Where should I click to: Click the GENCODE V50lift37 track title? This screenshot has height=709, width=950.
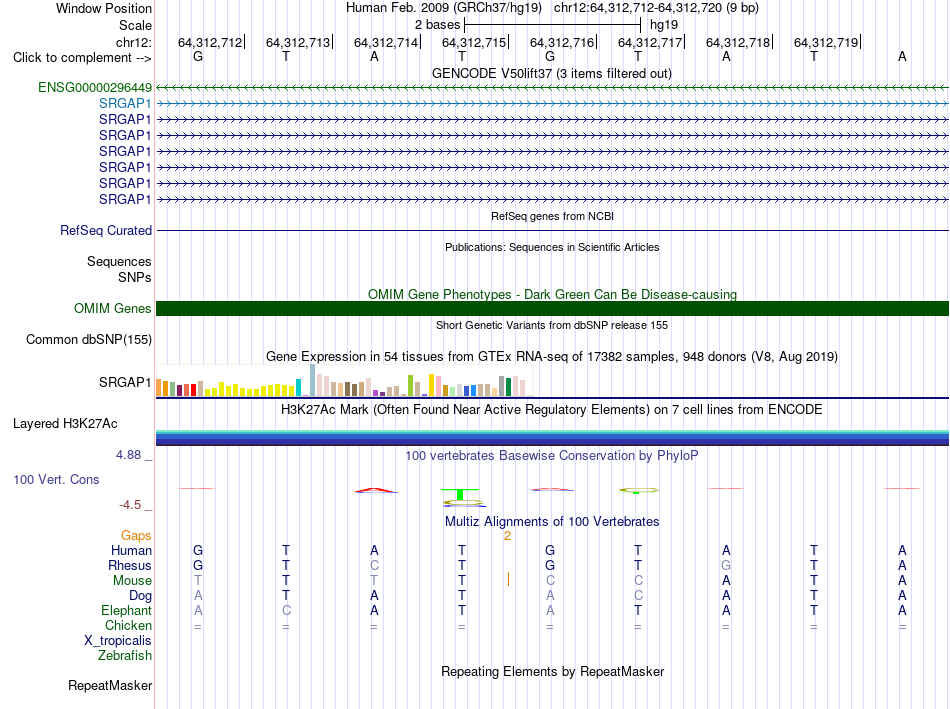click(x=552, y=73)
